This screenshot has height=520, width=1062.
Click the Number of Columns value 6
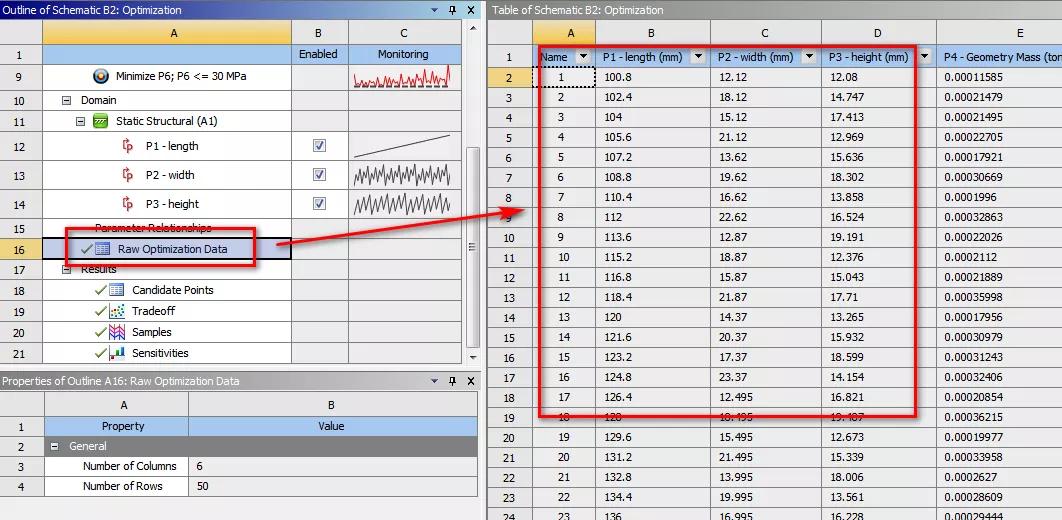(333, 467)
